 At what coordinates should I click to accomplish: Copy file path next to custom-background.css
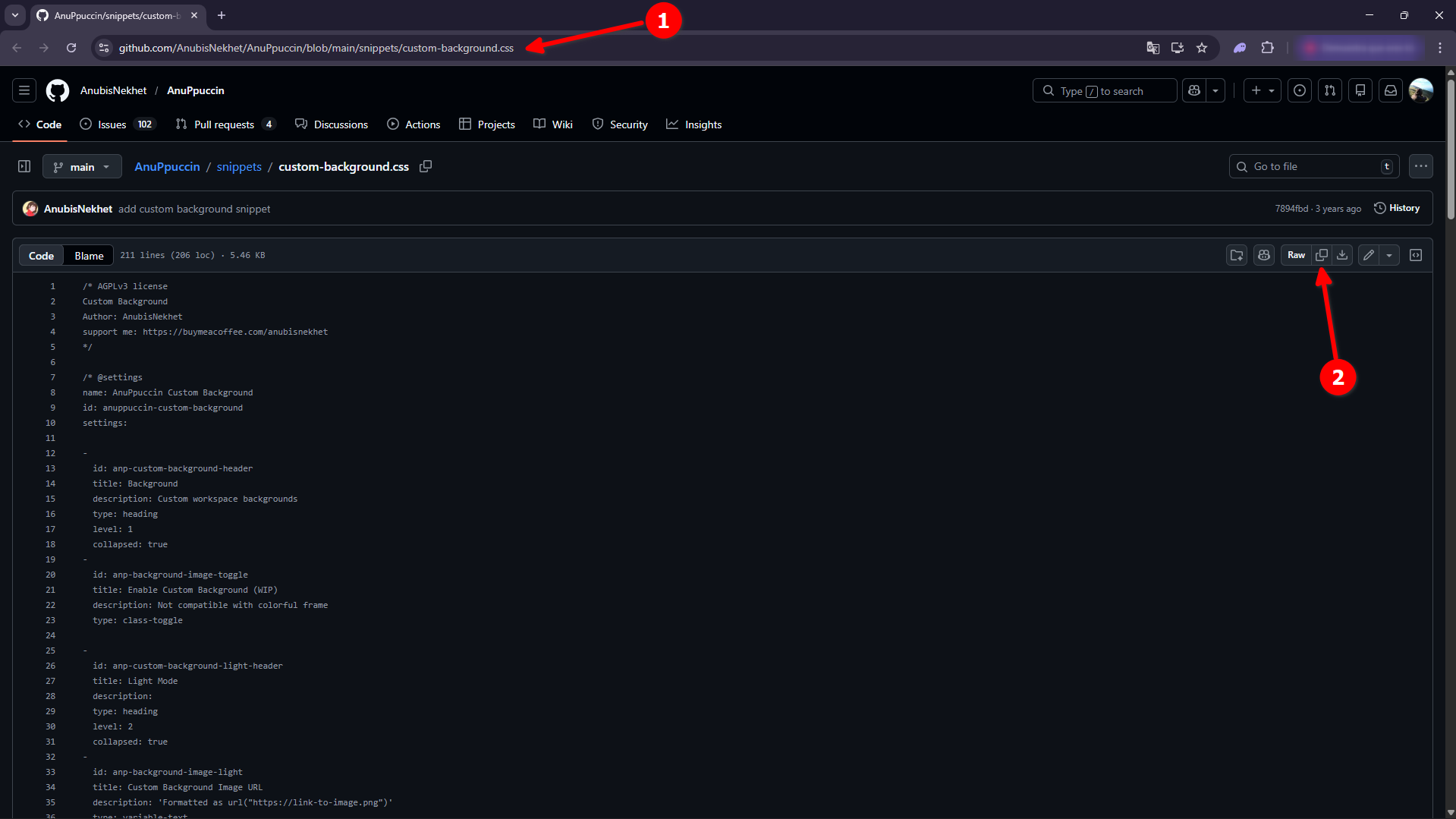point(426,166)
